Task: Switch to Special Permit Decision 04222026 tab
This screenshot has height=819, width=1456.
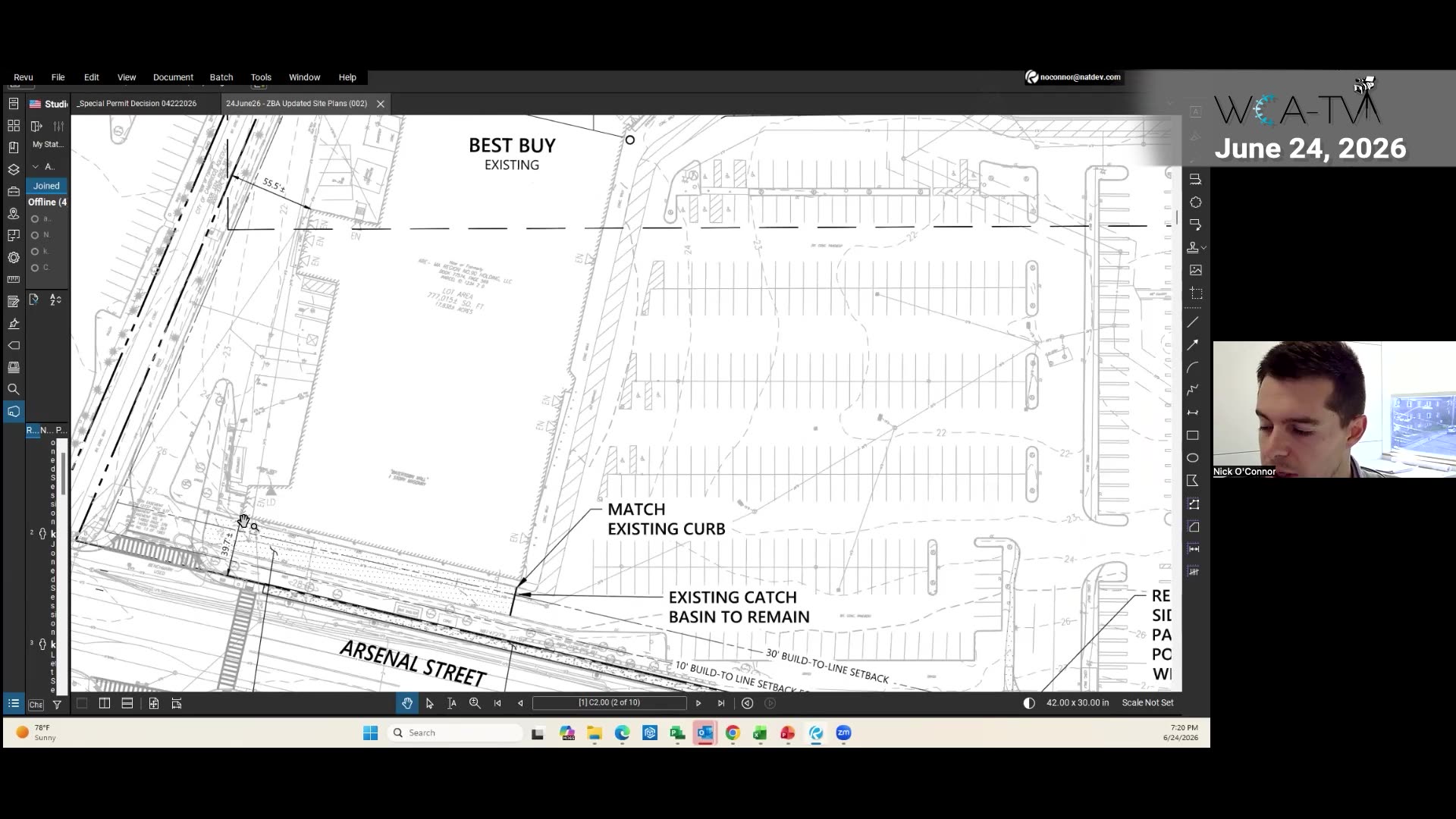Action: tap(137, 104)
